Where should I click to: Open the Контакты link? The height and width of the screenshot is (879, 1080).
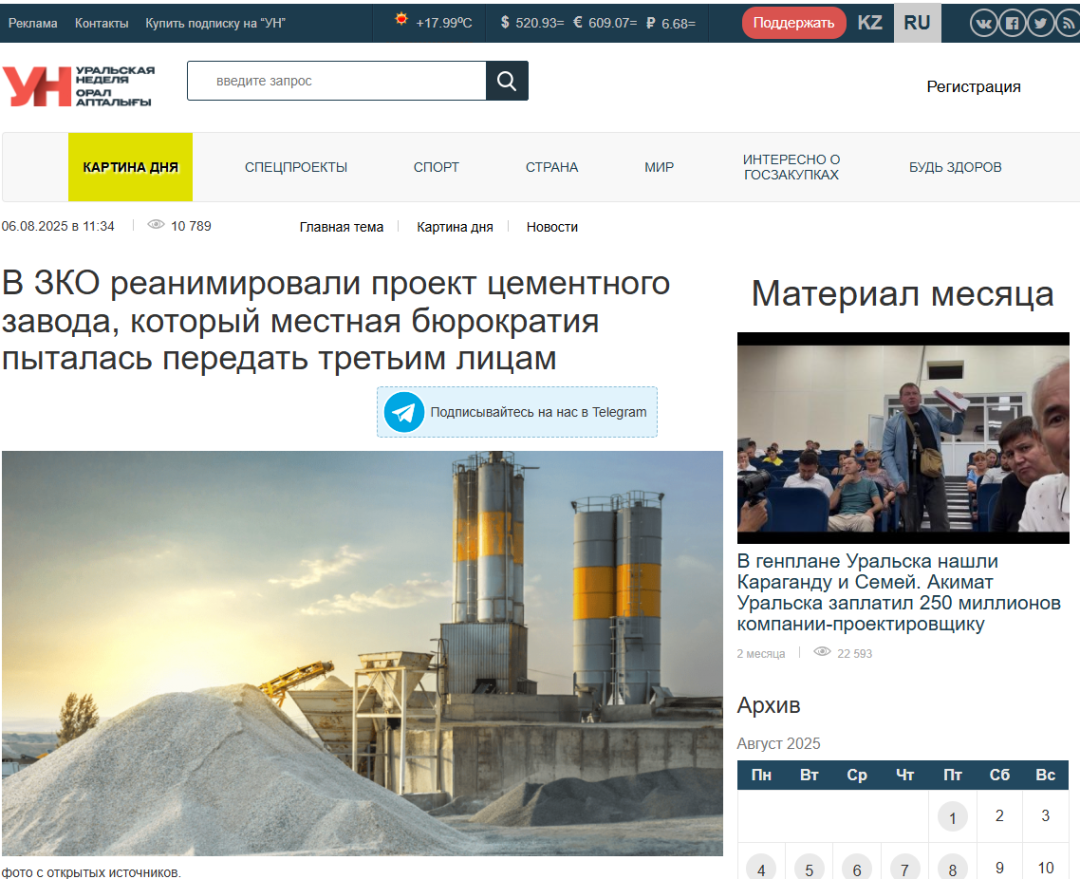coord(101,23)
